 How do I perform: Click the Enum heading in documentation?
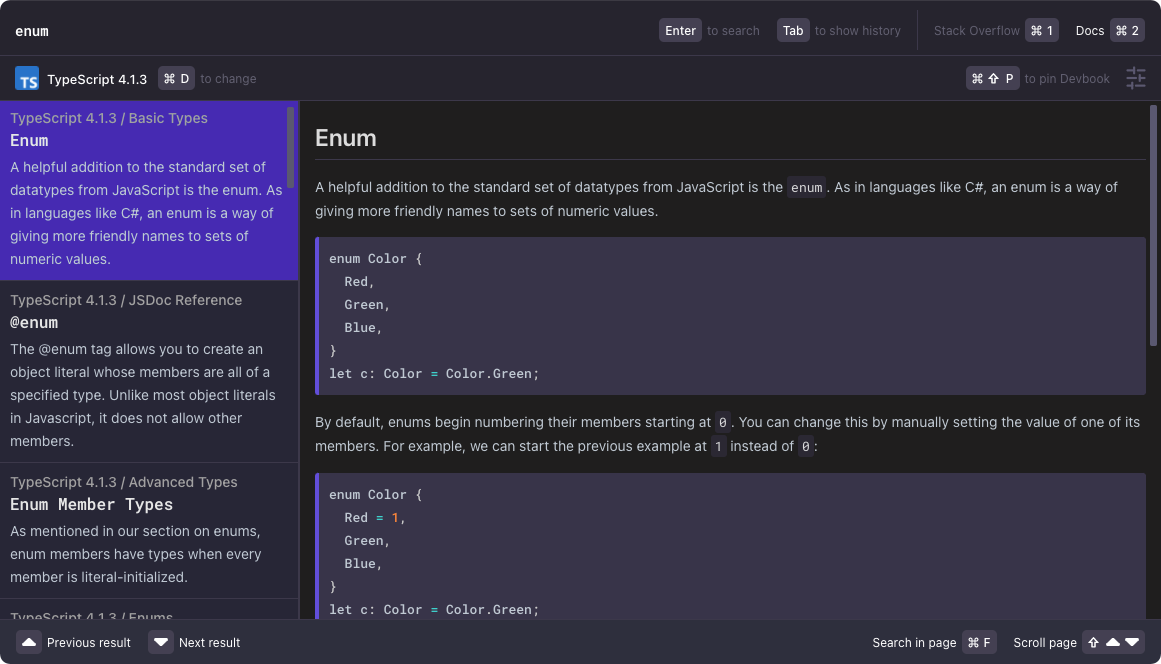point(346,138)
